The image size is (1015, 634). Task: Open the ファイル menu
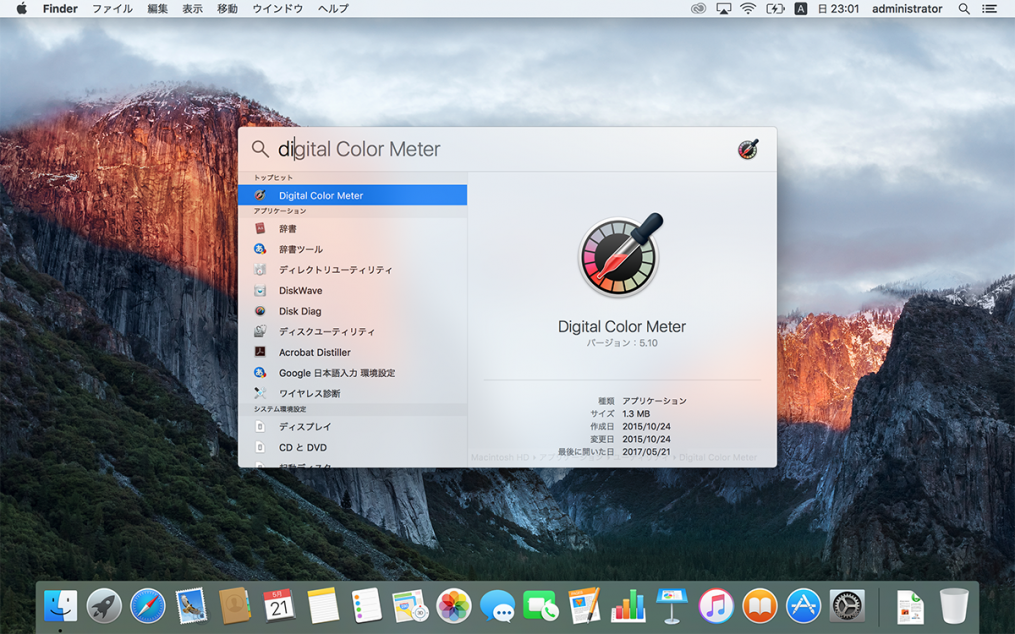112,8
